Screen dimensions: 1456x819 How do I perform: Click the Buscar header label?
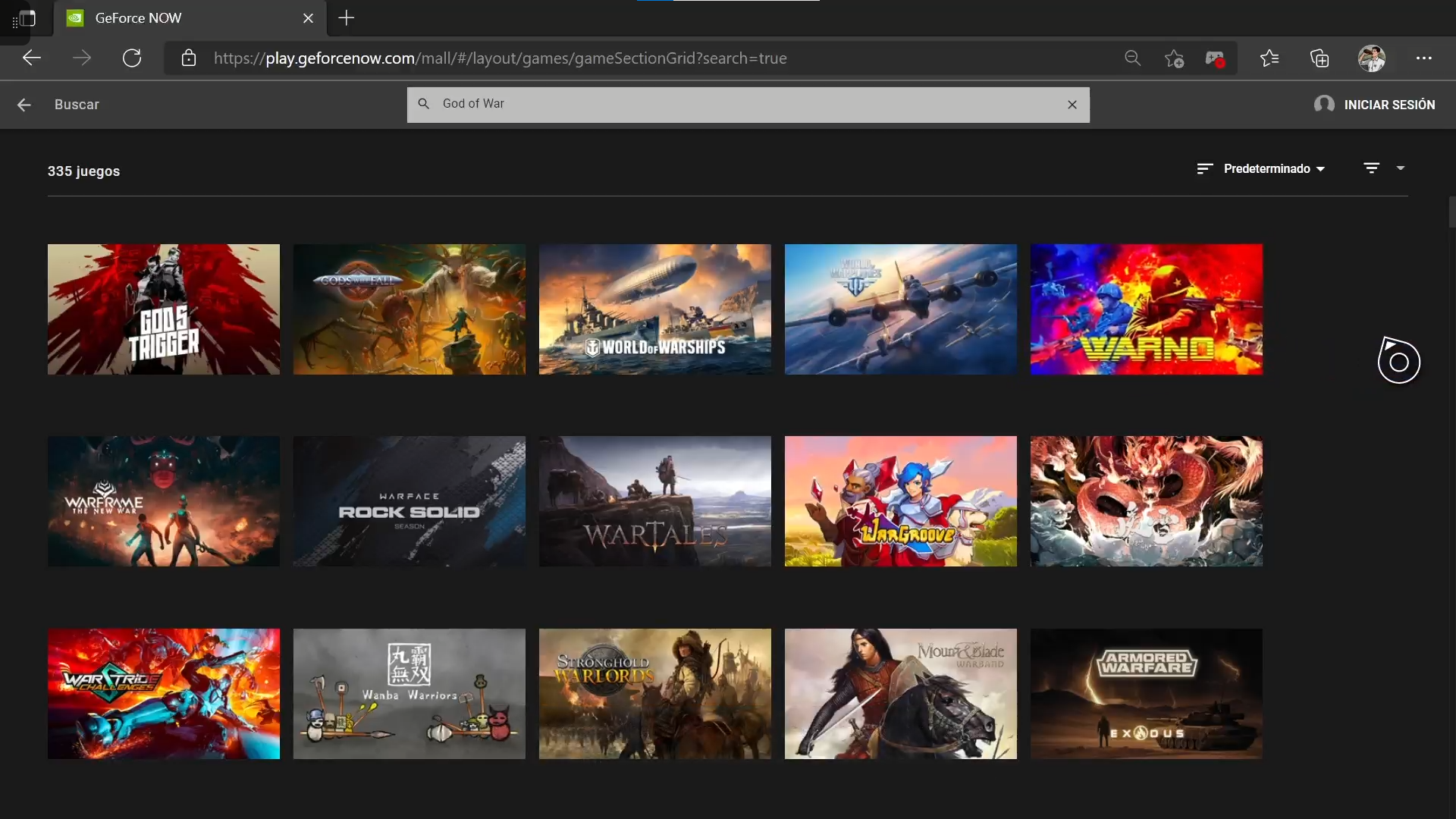[x=77, y=105]
